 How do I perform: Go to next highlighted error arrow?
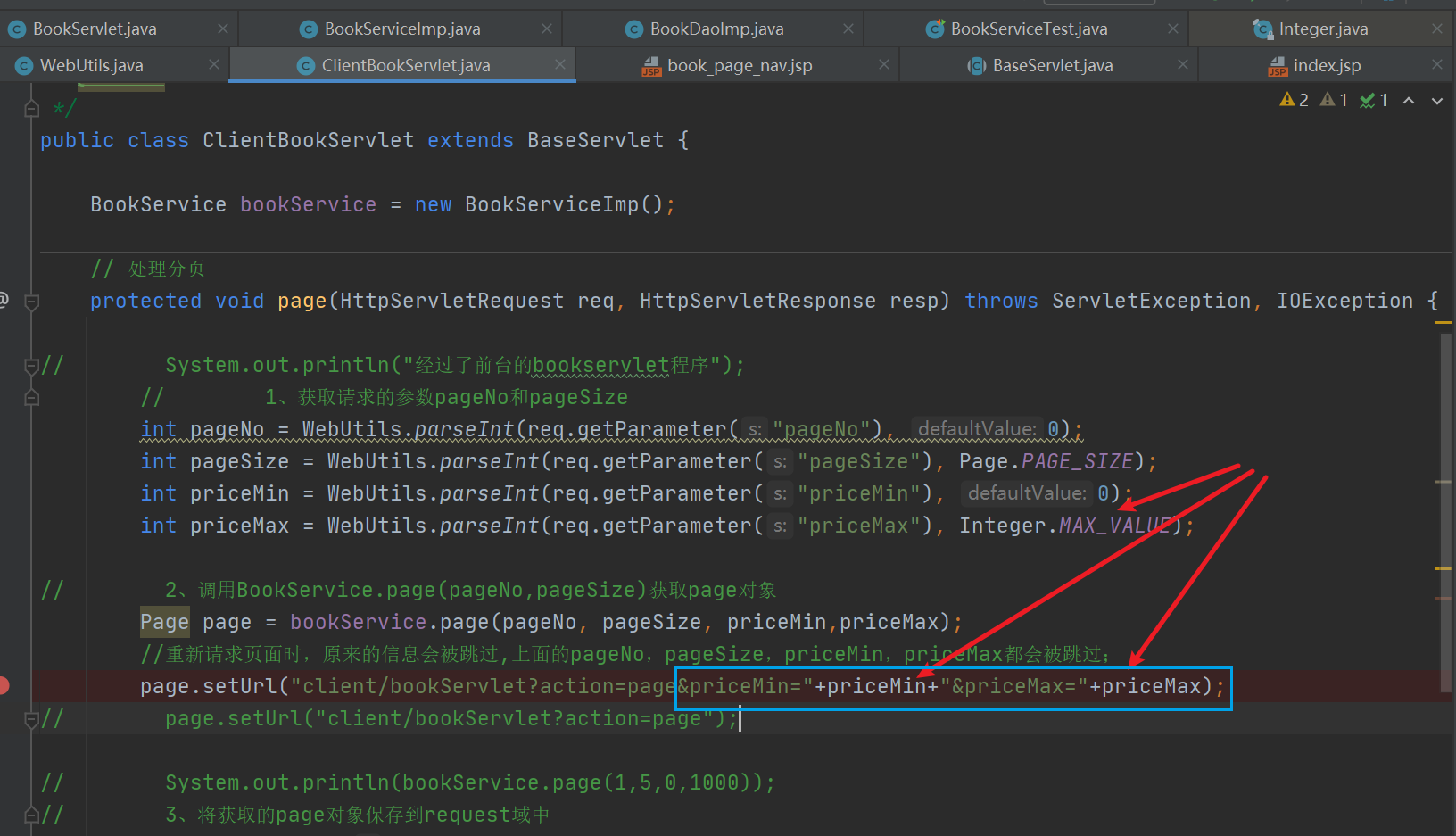1437,101
